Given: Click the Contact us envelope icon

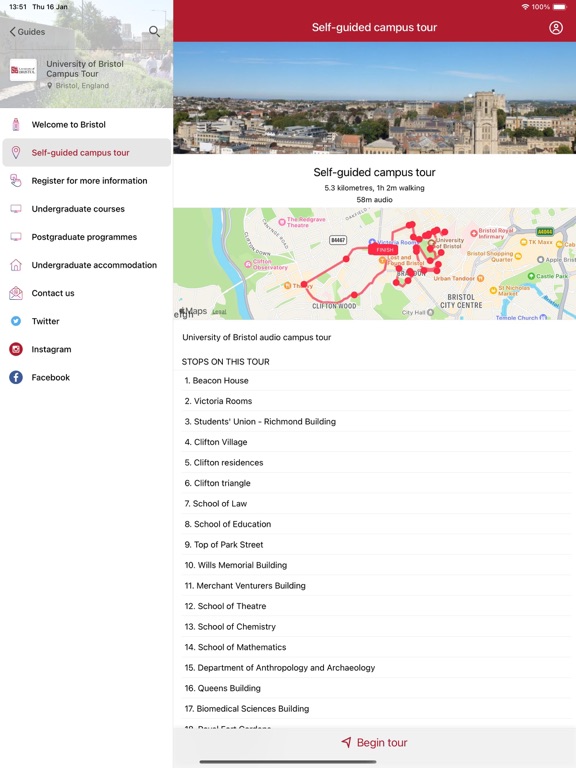Looking at the screenshot, I should click(x=16, y=293).
